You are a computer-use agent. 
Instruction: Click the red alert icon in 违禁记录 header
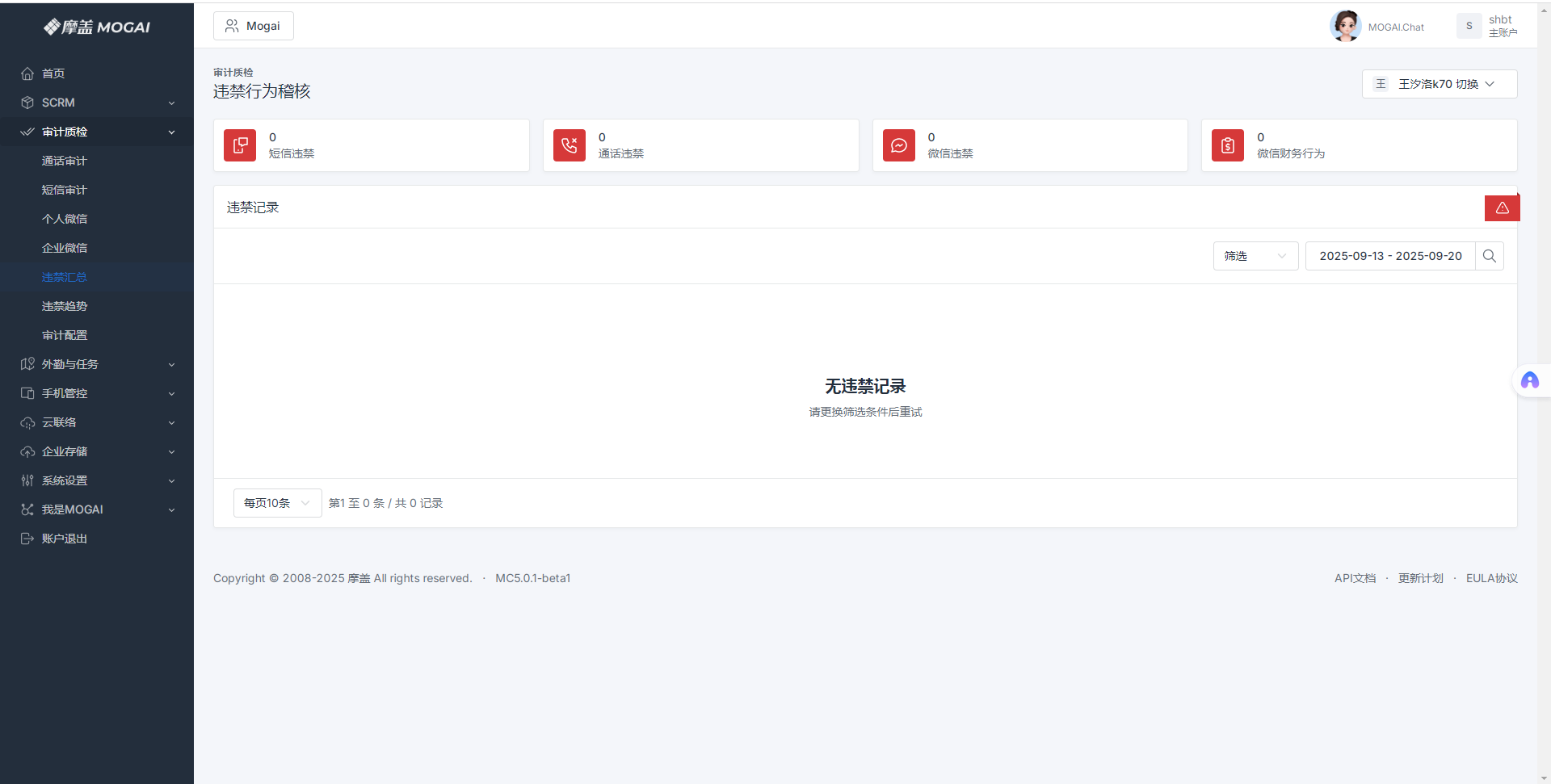[x=1502, y=208]
